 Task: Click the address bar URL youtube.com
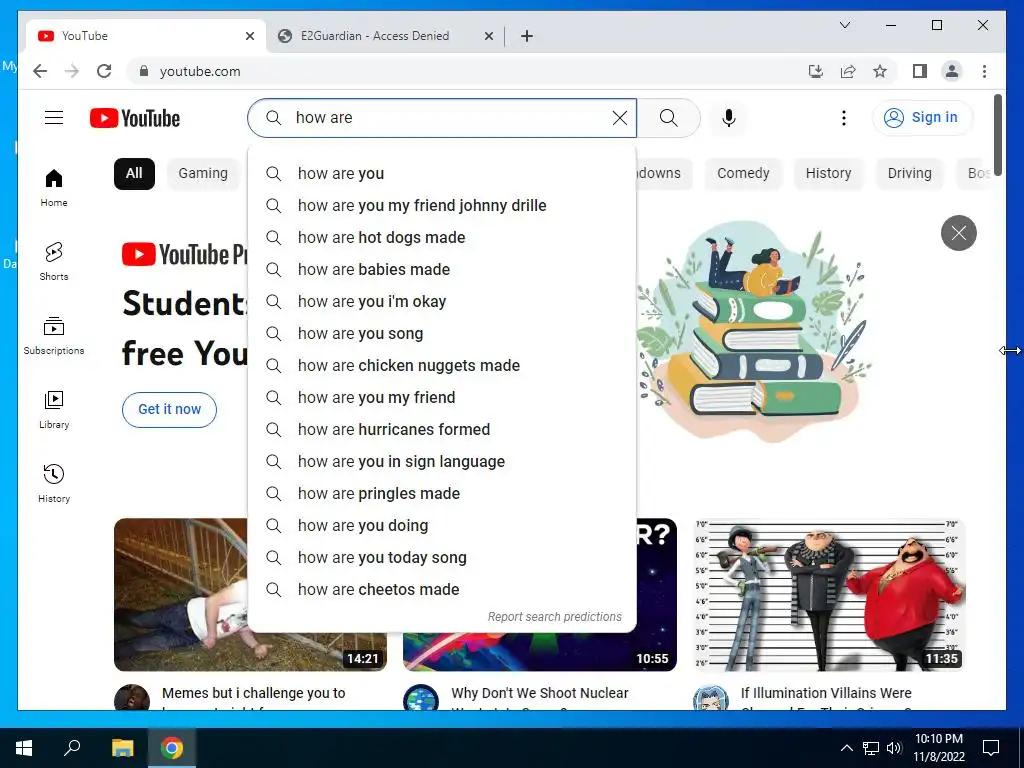click(200, 71)
